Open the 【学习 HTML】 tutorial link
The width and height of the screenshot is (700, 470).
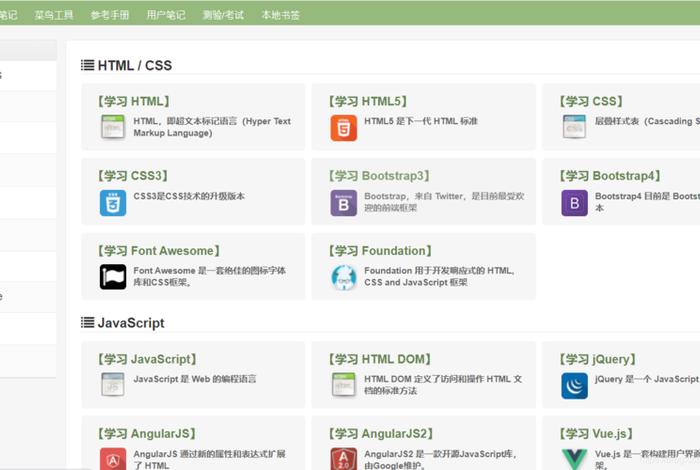pyautogui.click(x=133, y=101)
